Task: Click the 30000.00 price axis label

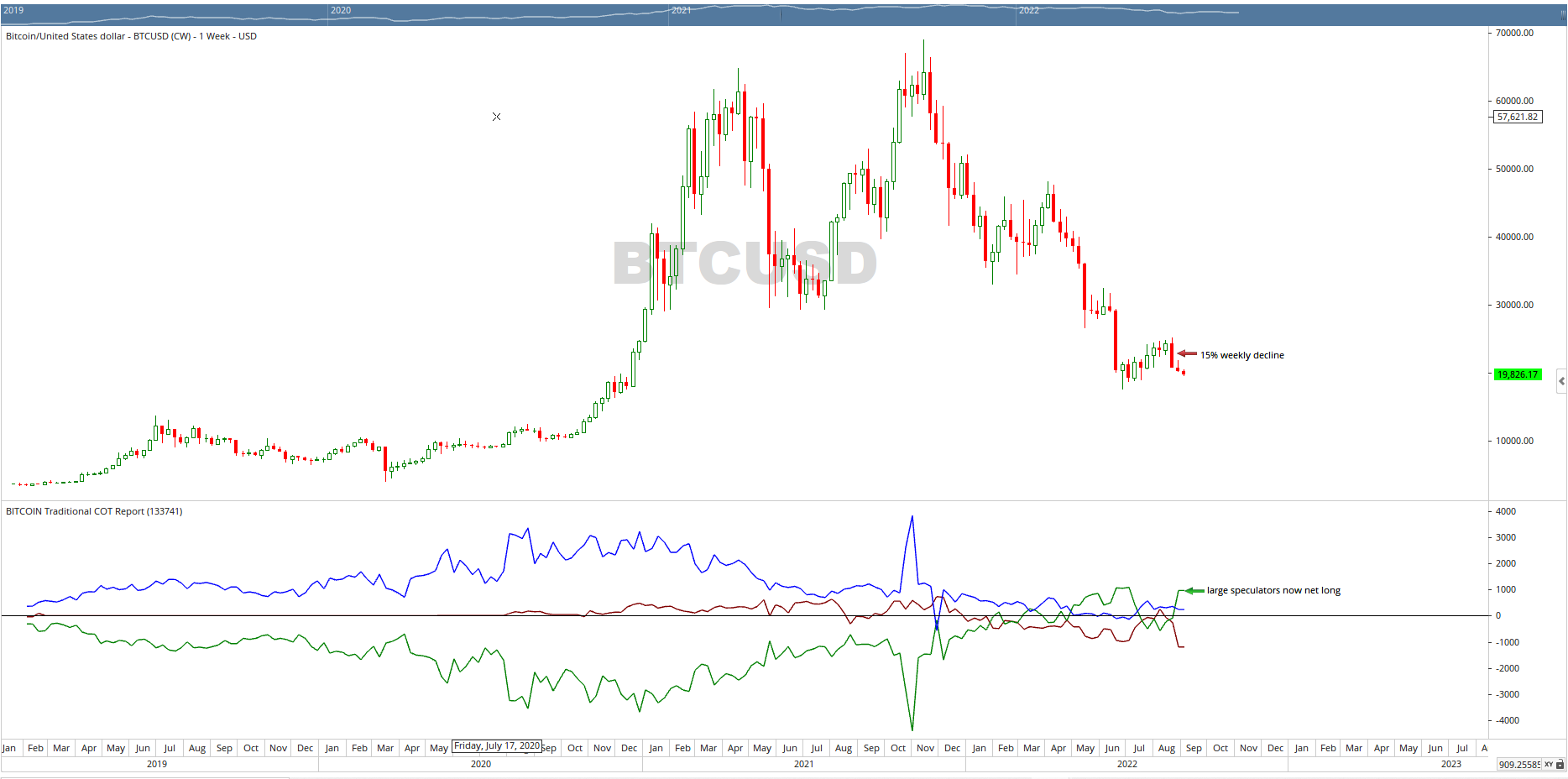Action: [x=1514, y=305]
